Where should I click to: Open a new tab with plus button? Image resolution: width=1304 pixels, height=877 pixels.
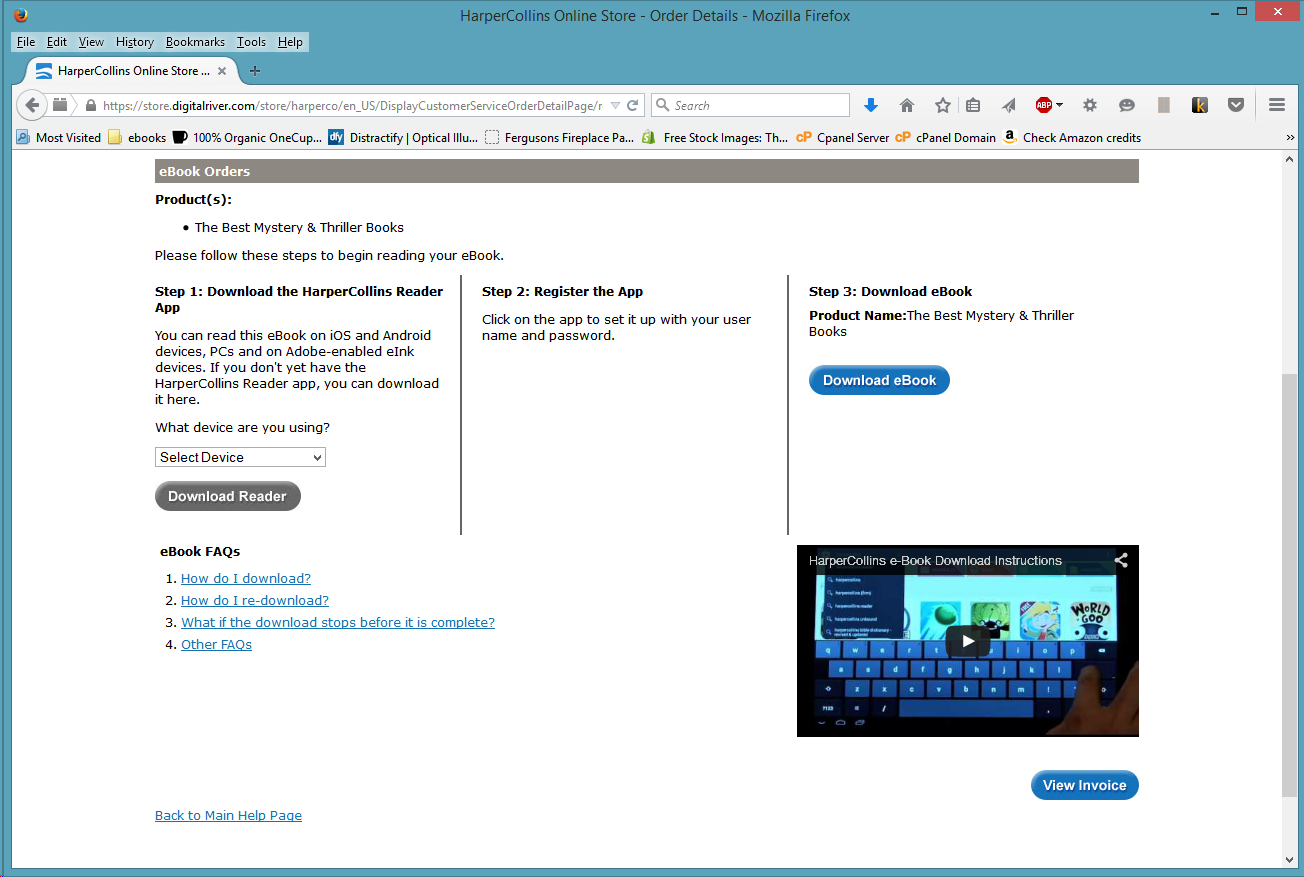255,71
